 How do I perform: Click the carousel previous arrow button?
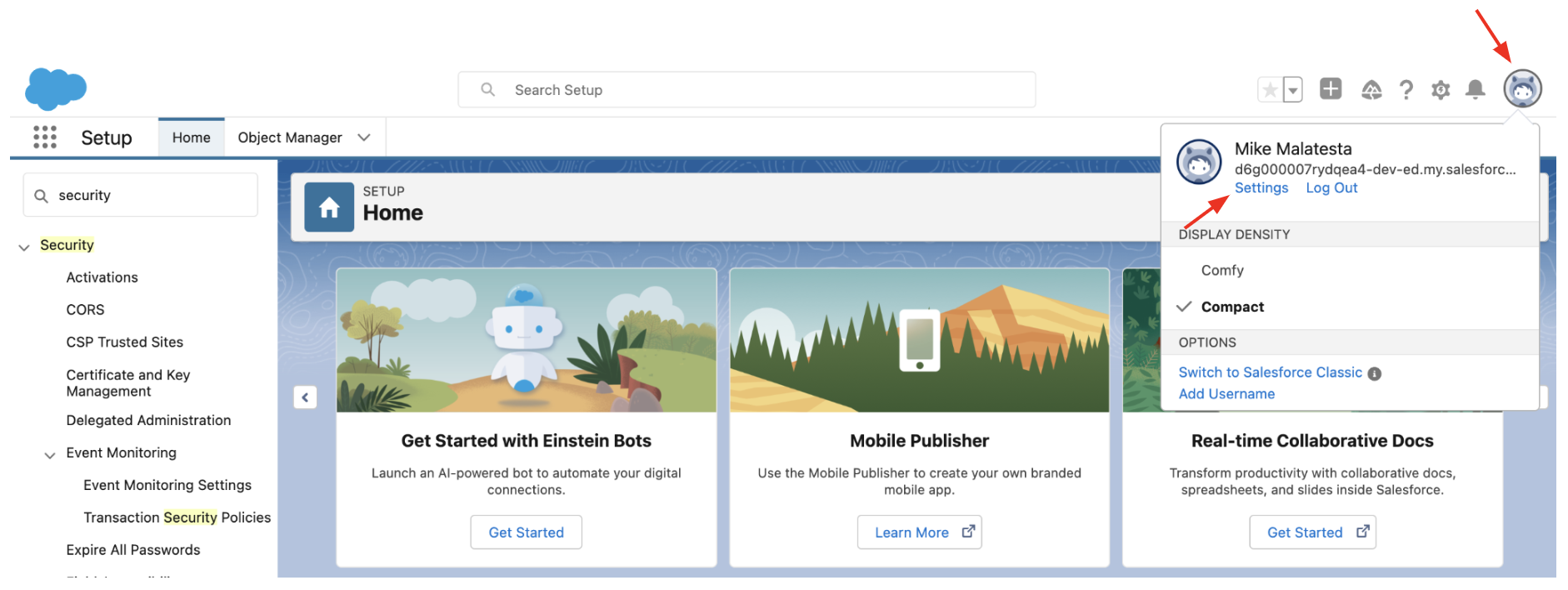tap(305, 397)
